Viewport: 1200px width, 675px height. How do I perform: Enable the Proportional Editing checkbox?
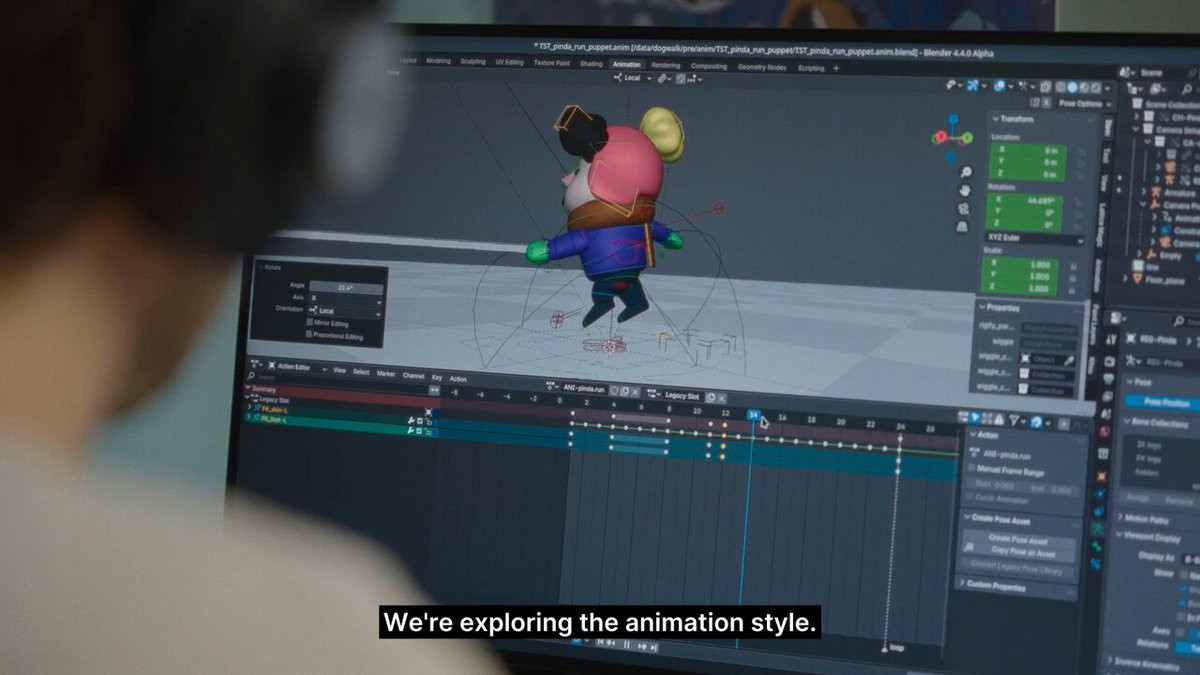pyautogui.click(x=310, y=335)
